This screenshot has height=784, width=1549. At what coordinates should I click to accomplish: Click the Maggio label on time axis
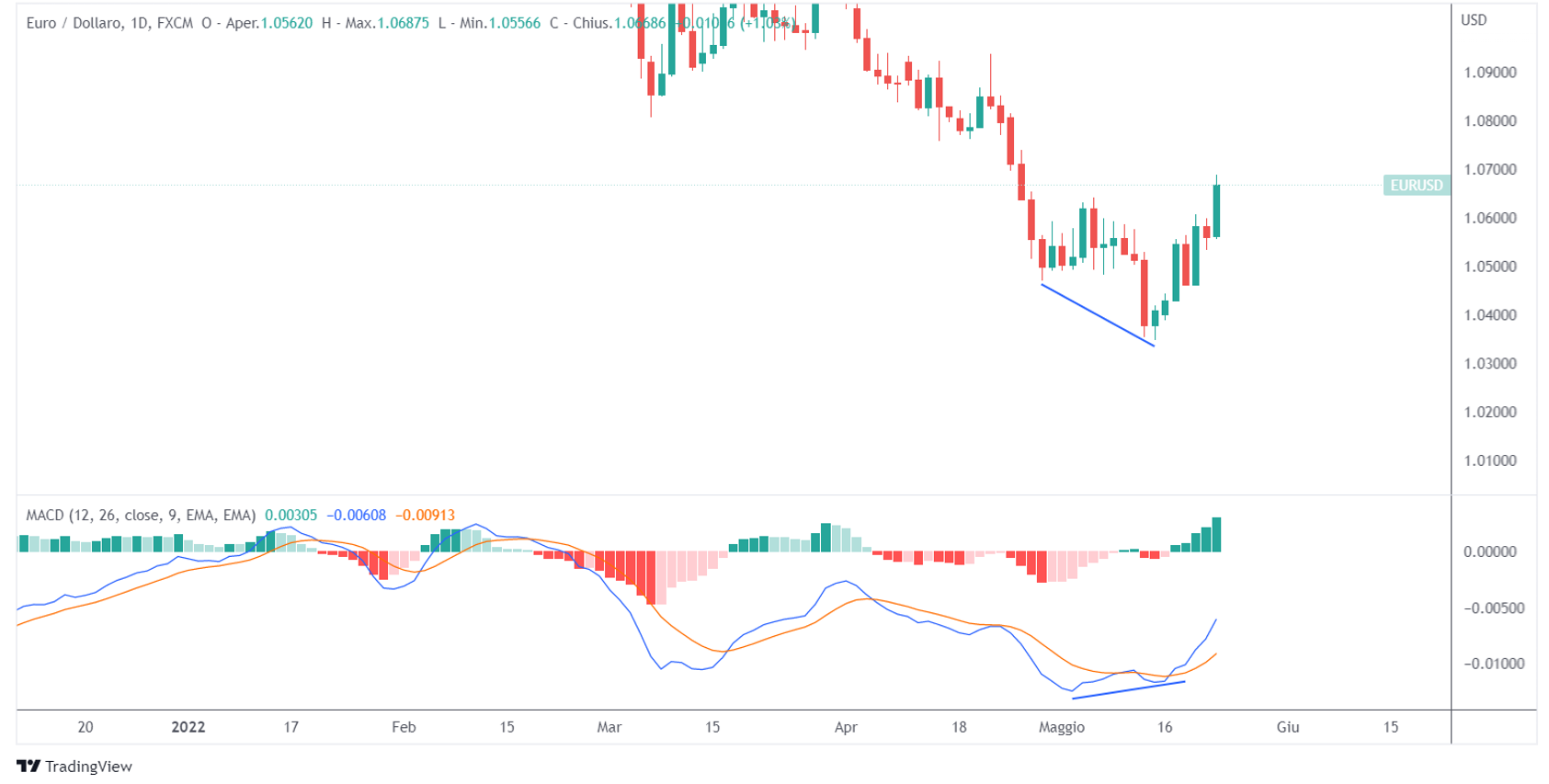1061,727
